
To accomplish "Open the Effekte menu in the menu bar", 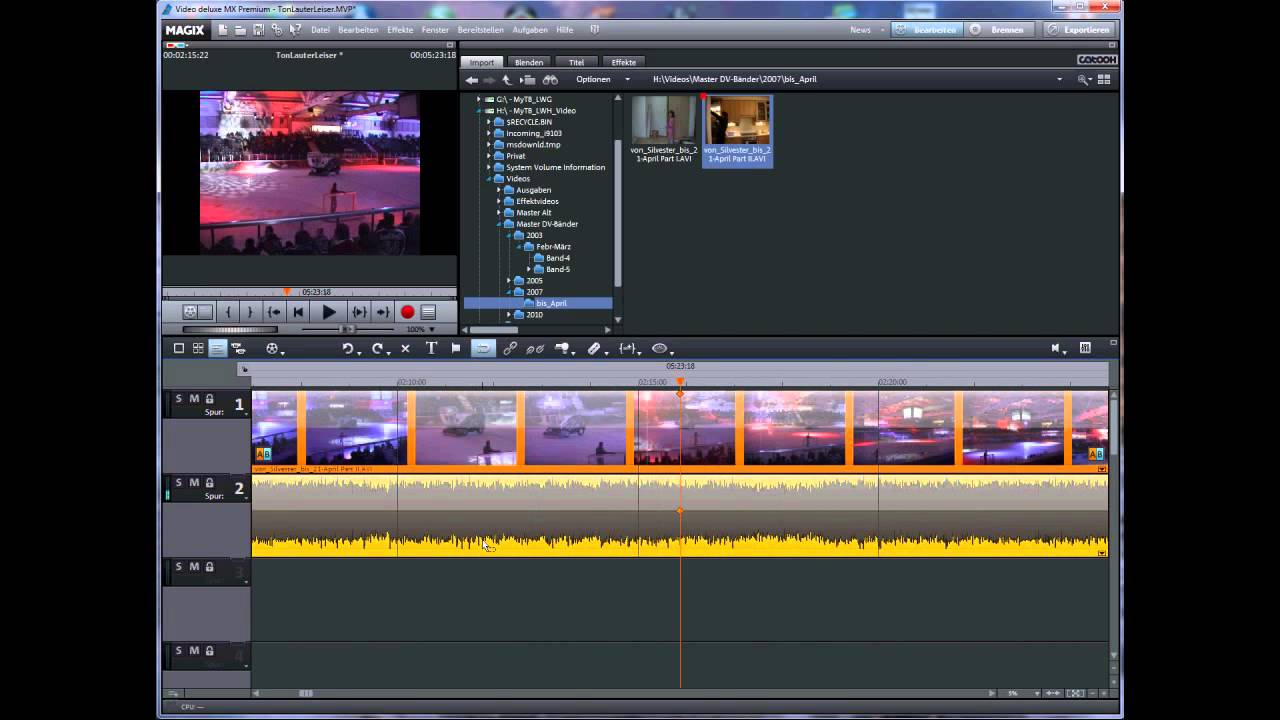I will 400,30.
